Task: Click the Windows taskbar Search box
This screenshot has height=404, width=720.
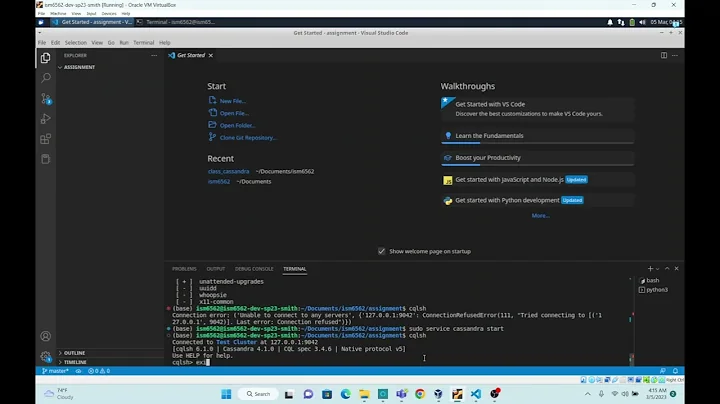Action: (x=259, y=394)
